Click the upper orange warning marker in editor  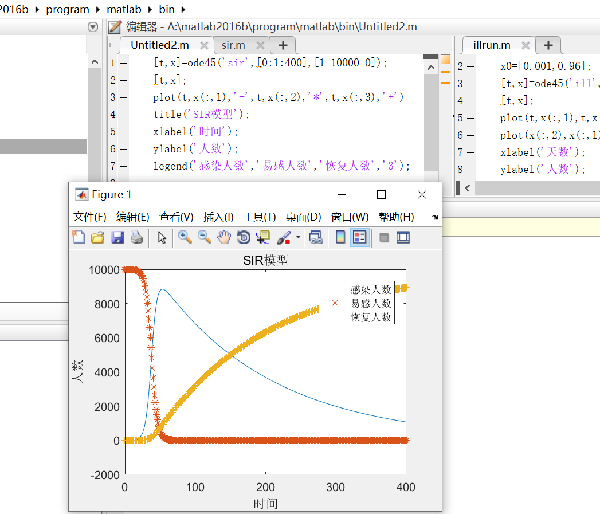[445, 72]
